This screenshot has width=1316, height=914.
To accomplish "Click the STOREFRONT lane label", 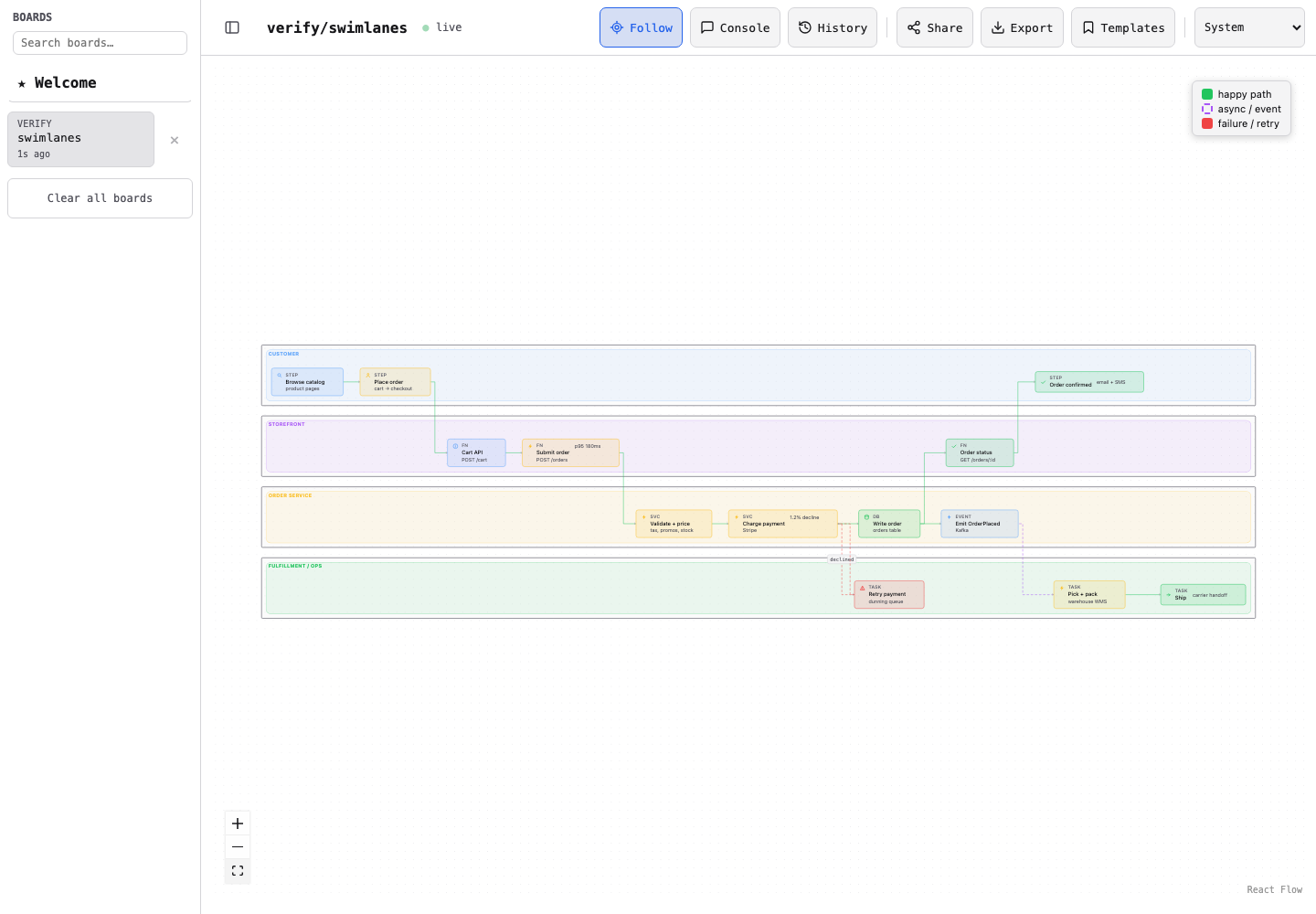I will (x=287, y=424).
